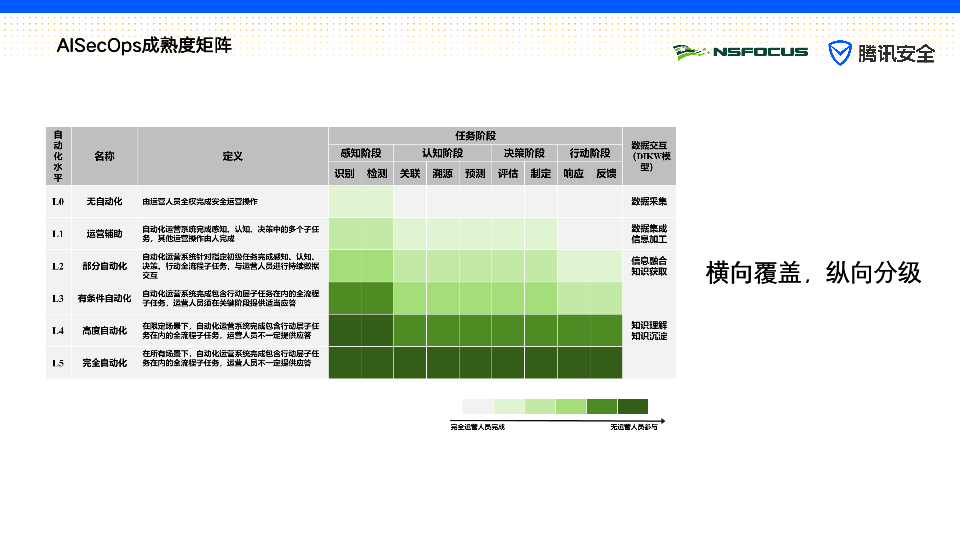Click the light gray legend swatch
This screenshot has height=540, width=960.
477,406
